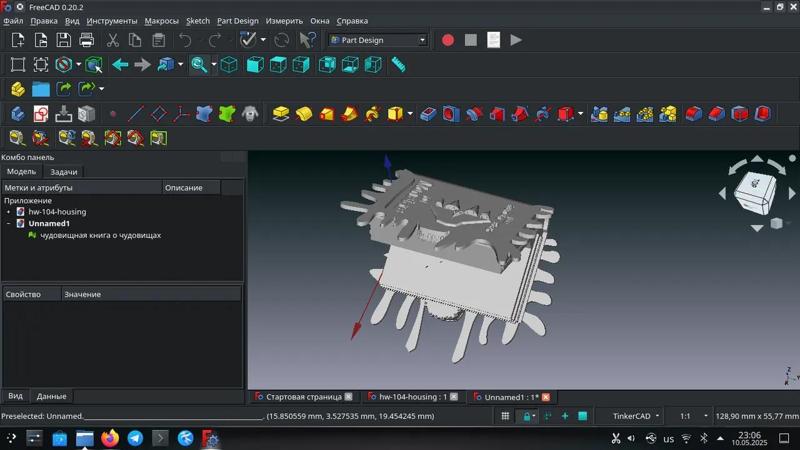Click the Pad tool icon
The width and height of the screenshot is (800, 450).
pos(281,114)
